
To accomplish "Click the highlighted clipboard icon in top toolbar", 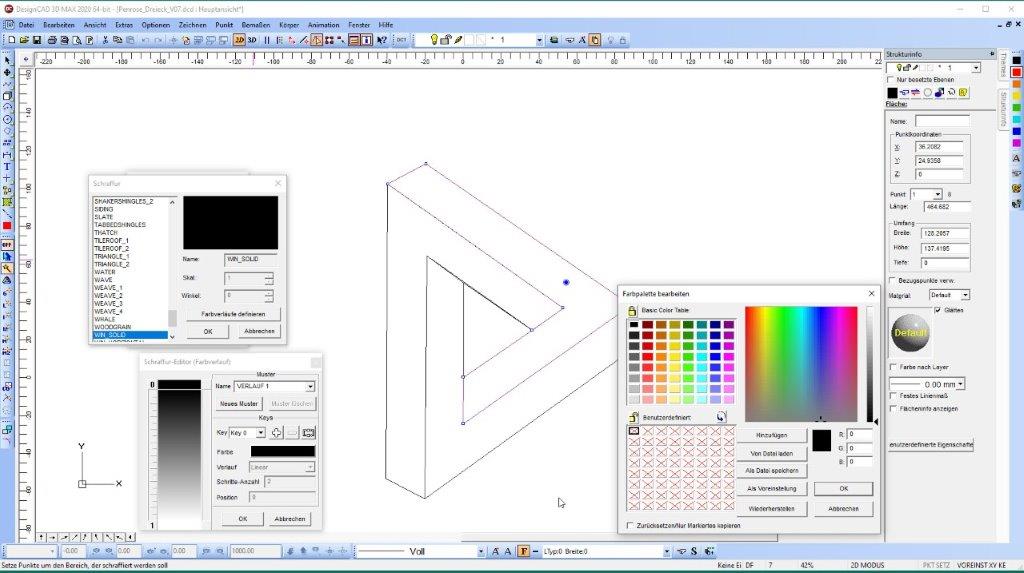I will click(x=595, y=40).
